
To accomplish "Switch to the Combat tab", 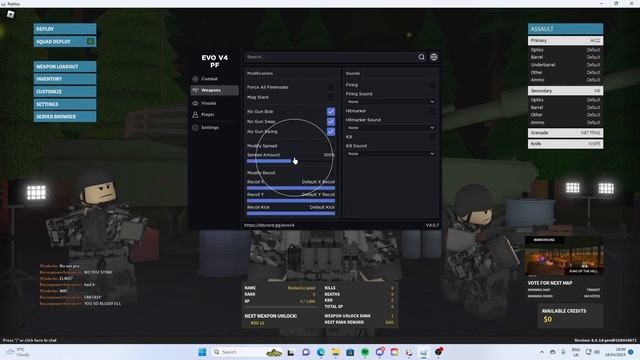I will (215, 79).
